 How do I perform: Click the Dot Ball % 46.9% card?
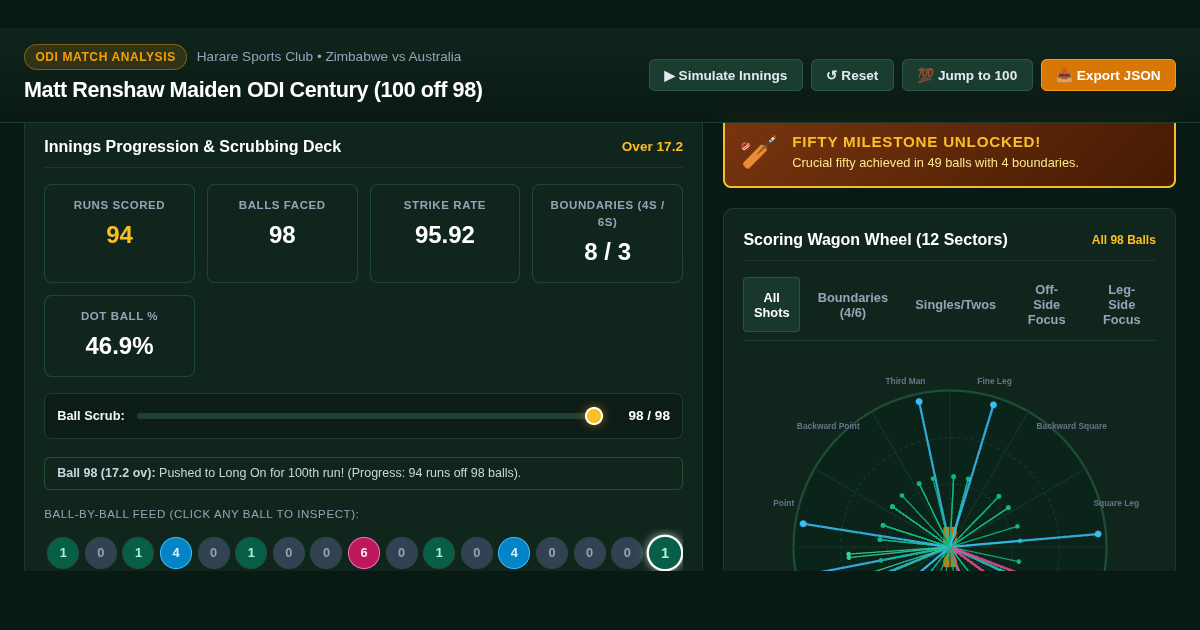119,336
